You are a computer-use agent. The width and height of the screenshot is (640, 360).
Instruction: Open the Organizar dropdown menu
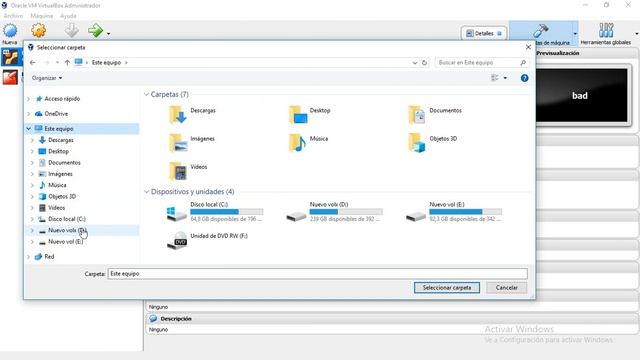pos(47,78)
